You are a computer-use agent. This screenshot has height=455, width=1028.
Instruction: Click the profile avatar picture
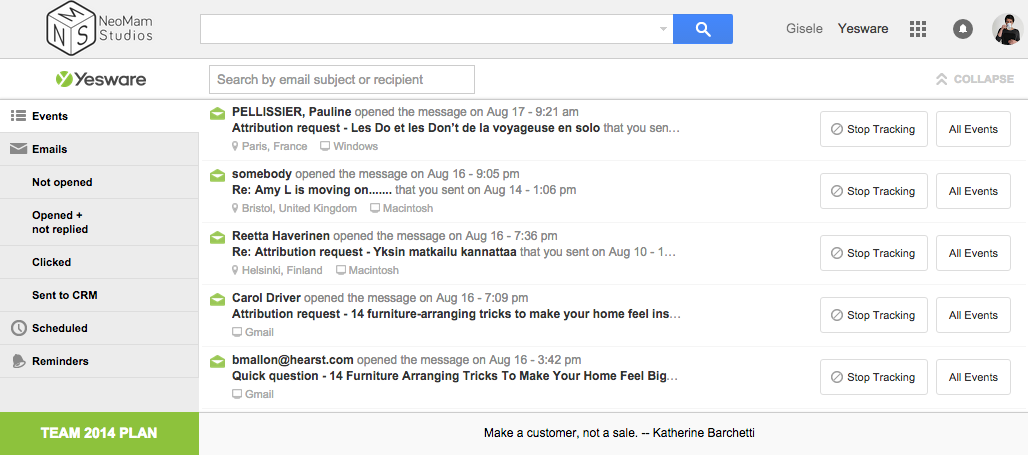pos(1006,29)
